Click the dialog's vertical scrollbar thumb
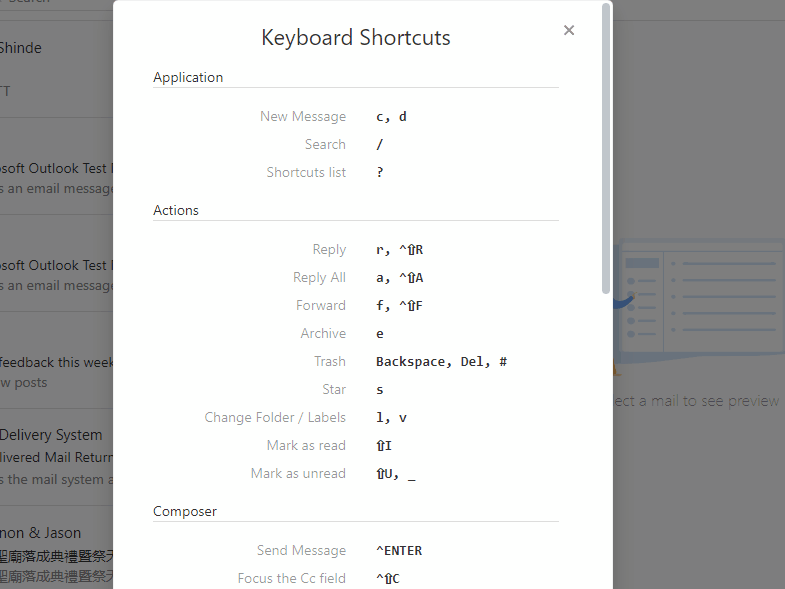 click(606, 148)
